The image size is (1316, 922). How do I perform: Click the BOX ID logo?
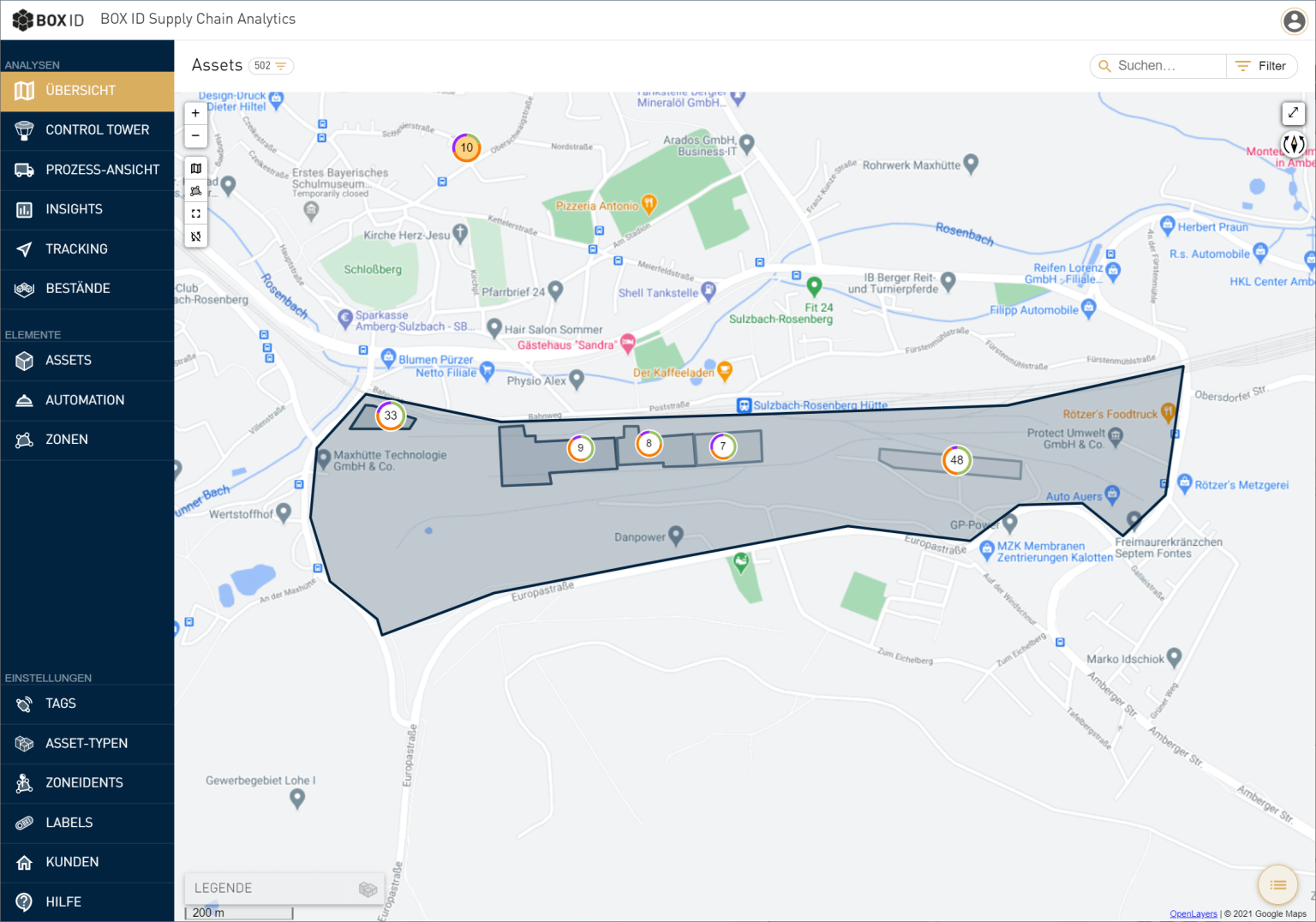(x=48, y=20)
